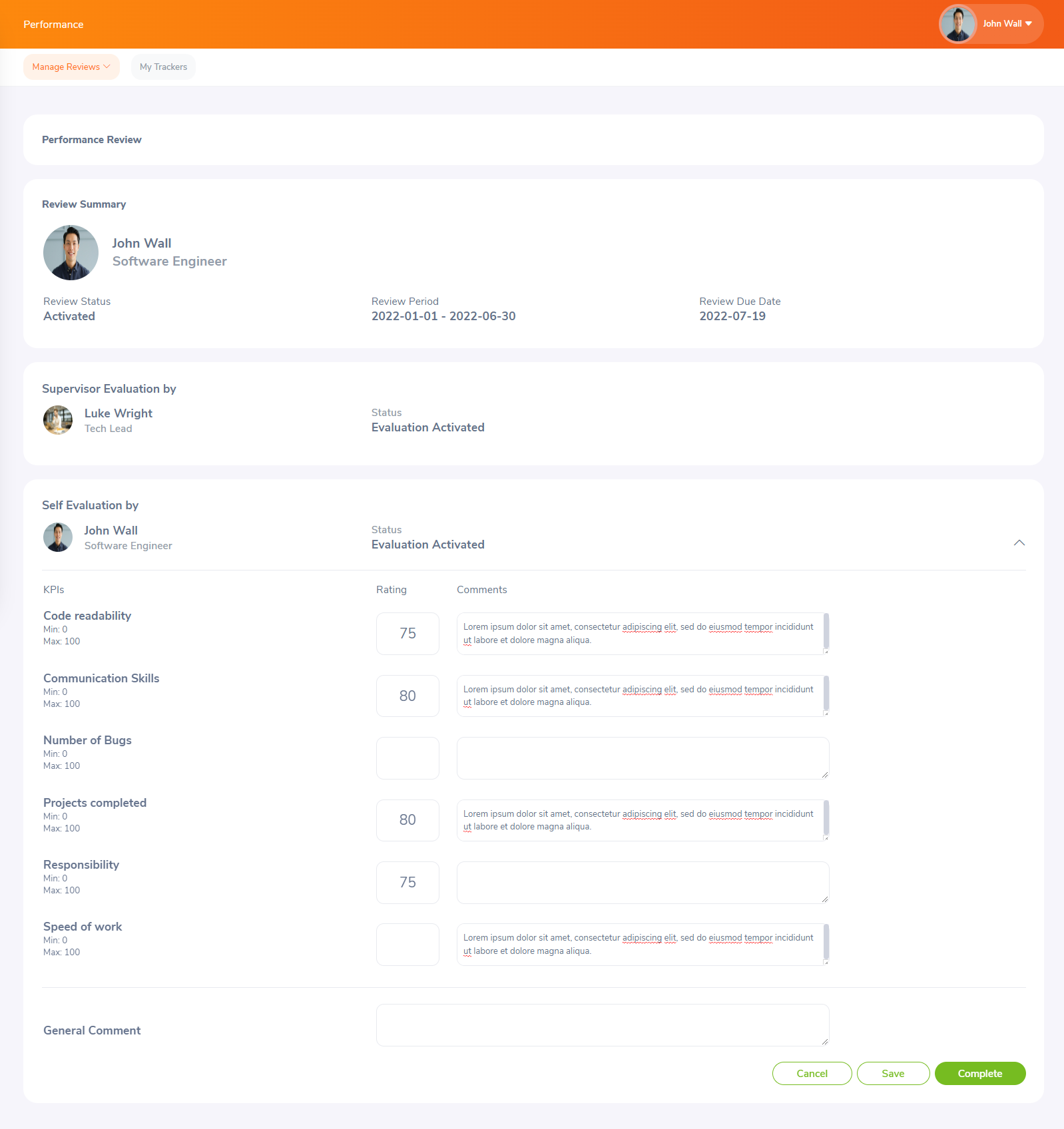Image resolution: width=1064 pixels, height=1129 pixels.
Task: Focus the Speed of work rating field
Action: pos(407,945)
